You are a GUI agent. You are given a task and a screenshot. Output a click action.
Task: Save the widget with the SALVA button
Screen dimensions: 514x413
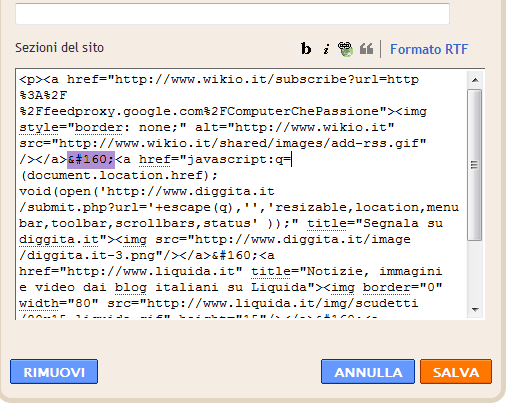(x=456, y=372)
